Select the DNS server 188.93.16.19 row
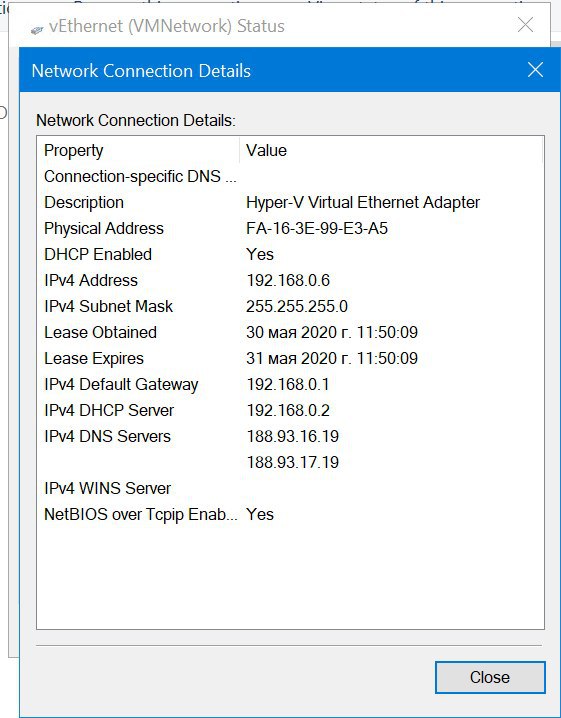Image resolution: width=561 pixels, height=718 pixels. 290,436
